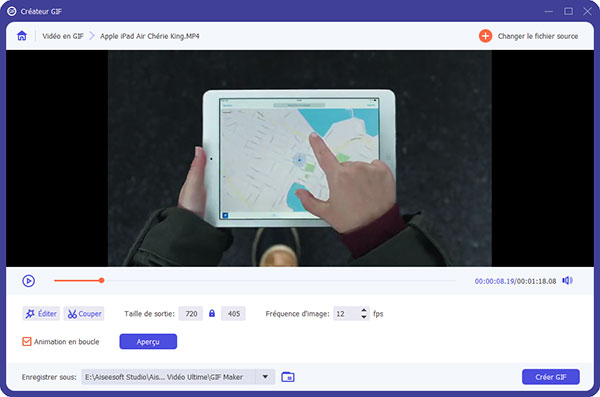Go to the home screen icon

point(22,36)
